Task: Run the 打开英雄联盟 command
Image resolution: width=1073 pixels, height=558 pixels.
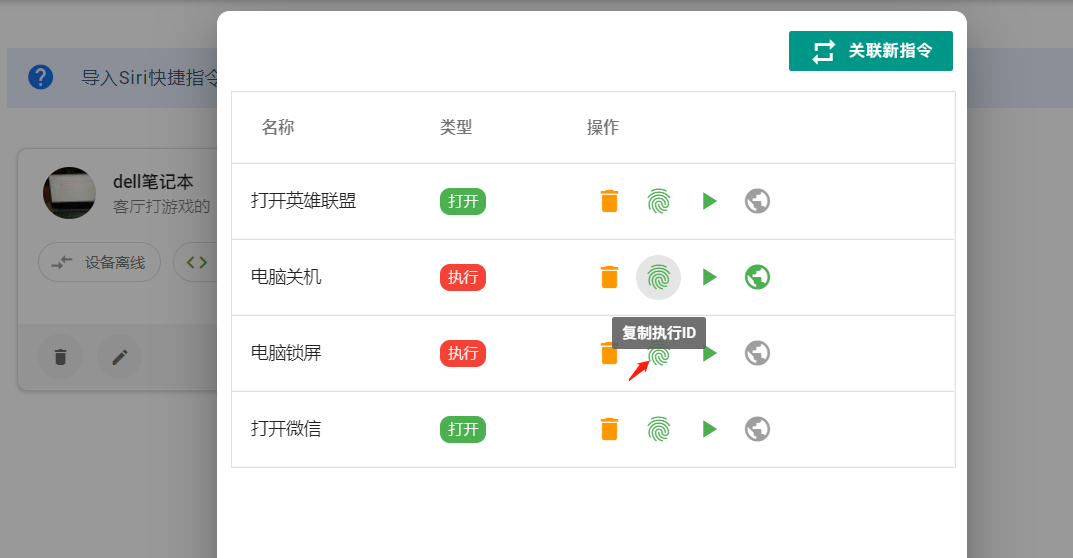Action: pos(709,201)
